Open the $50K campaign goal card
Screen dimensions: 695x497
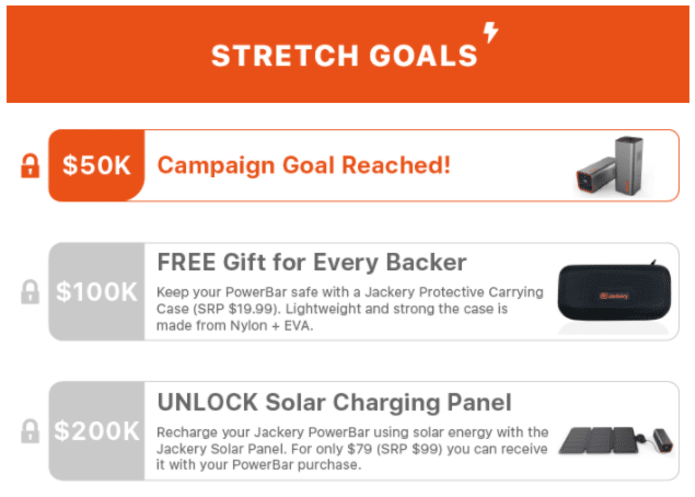pyautogui.click(x=364, y=165)
